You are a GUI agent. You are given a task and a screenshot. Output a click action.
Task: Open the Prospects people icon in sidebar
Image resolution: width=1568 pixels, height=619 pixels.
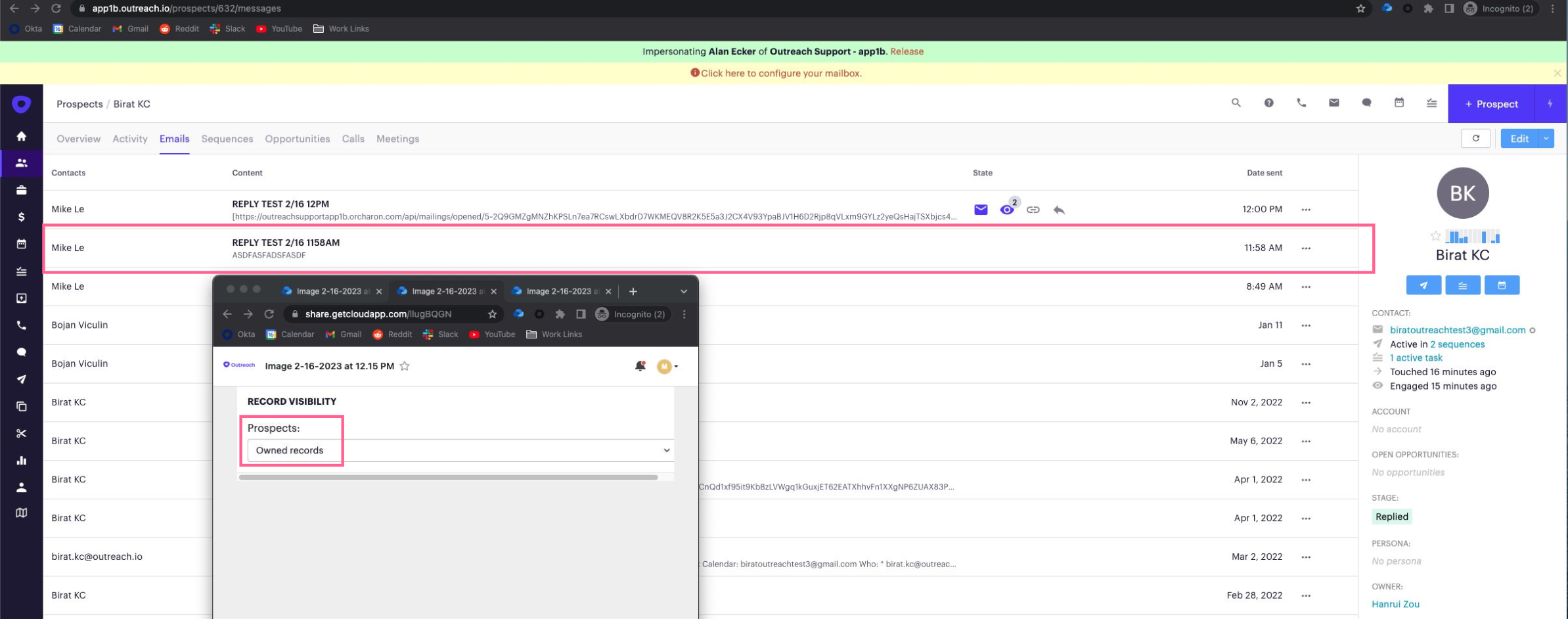click(x=21, y=163)
